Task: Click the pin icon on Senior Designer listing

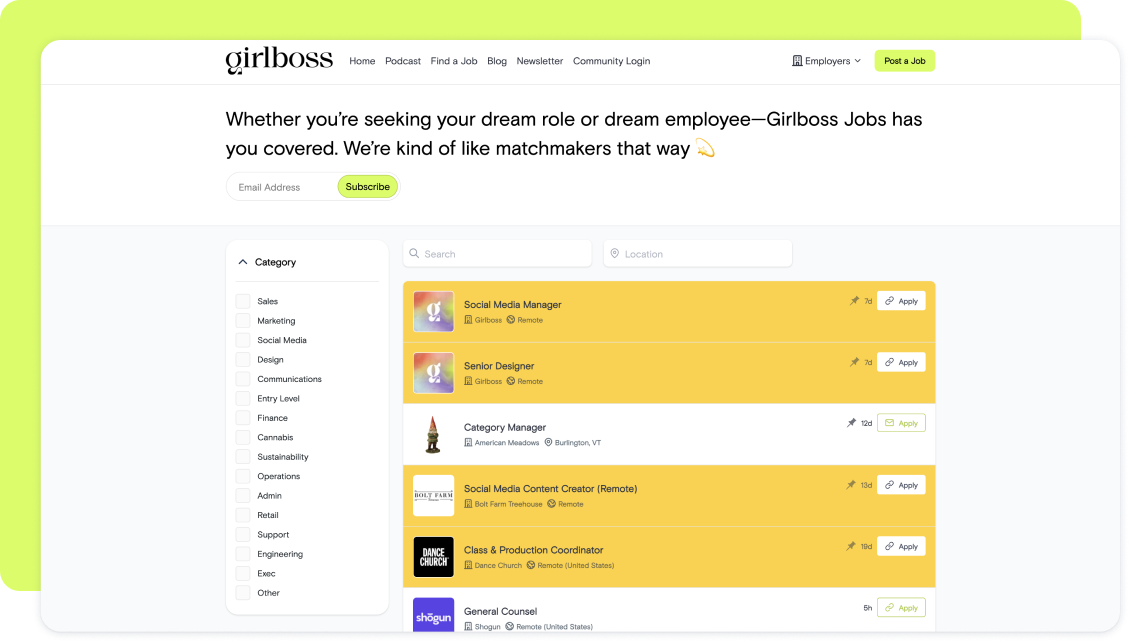Action: 853,362
